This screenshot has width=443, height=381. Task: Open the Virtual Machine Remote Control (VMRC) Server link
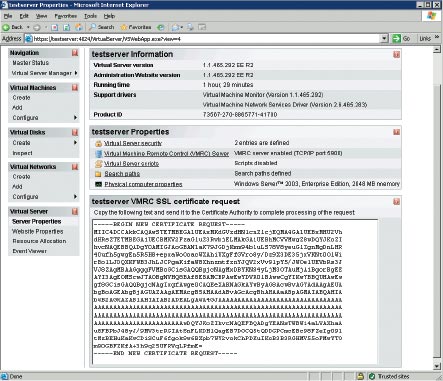click(x=166, y=153)
